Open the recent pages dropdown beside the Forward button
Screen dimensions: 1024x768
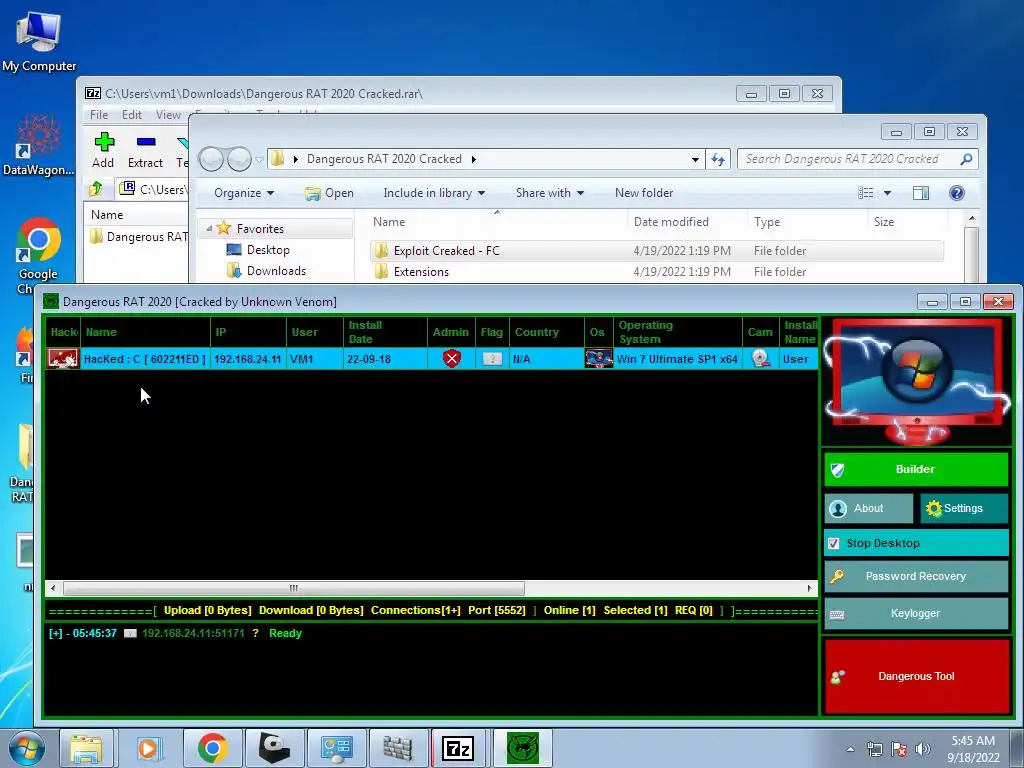[259, 159]
